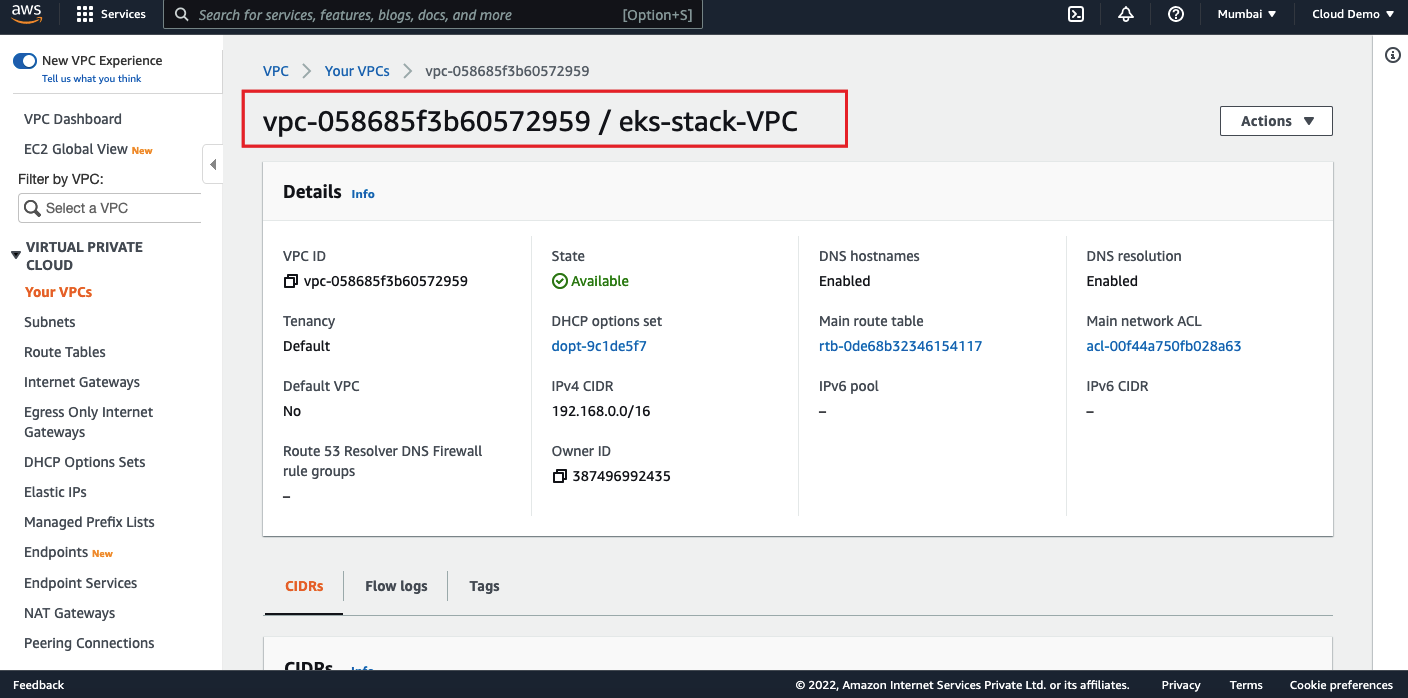Viewport: 1408px width, 698px height.
Task: Open Privacy footer link
Action: 1181,685
